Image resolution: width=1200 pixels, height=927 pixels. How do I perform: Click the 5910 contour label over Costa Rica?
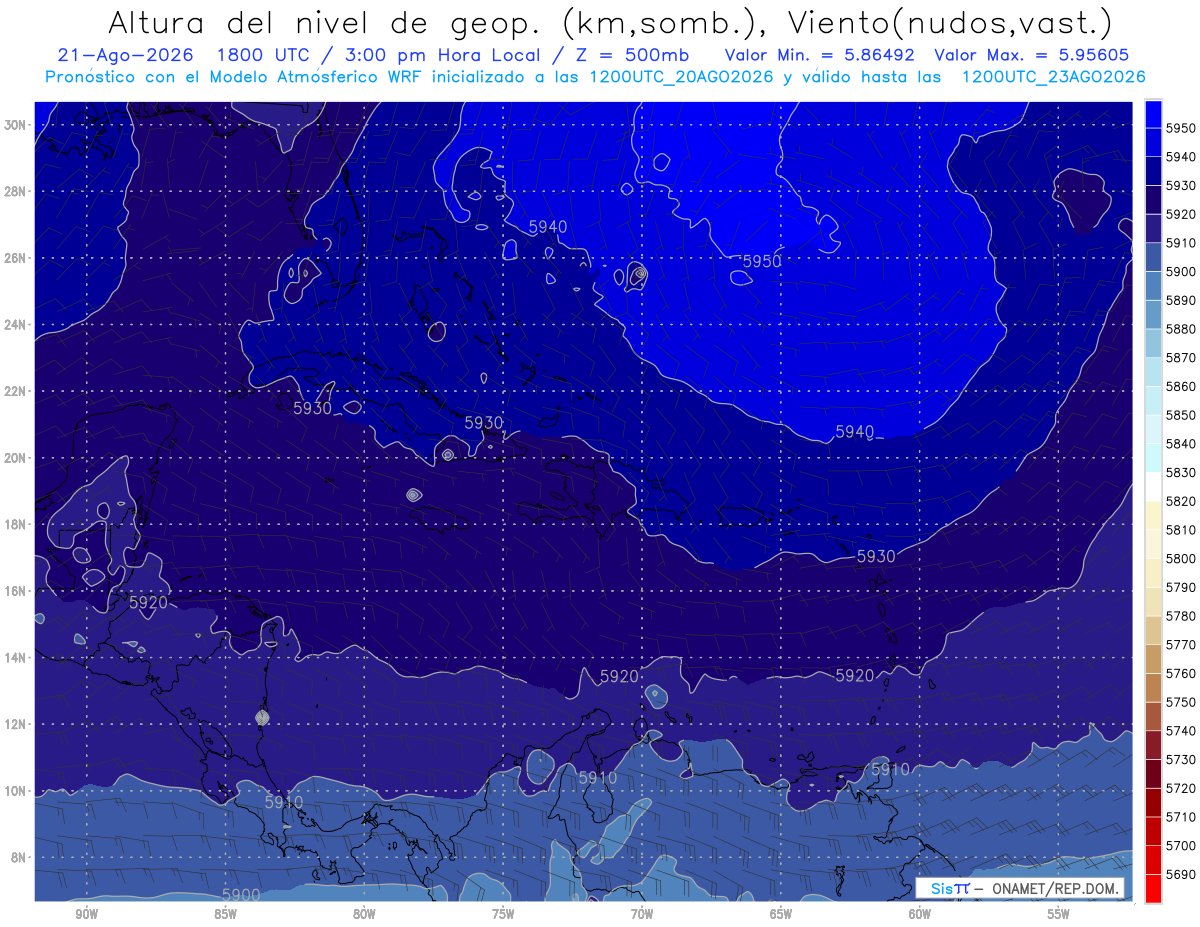tap(283, 802)
